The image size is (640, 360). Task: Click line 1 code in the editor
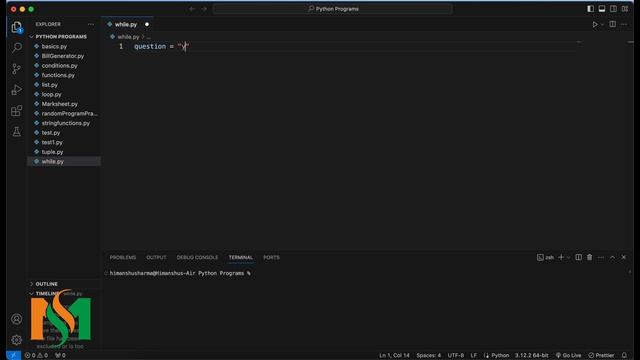162,47
